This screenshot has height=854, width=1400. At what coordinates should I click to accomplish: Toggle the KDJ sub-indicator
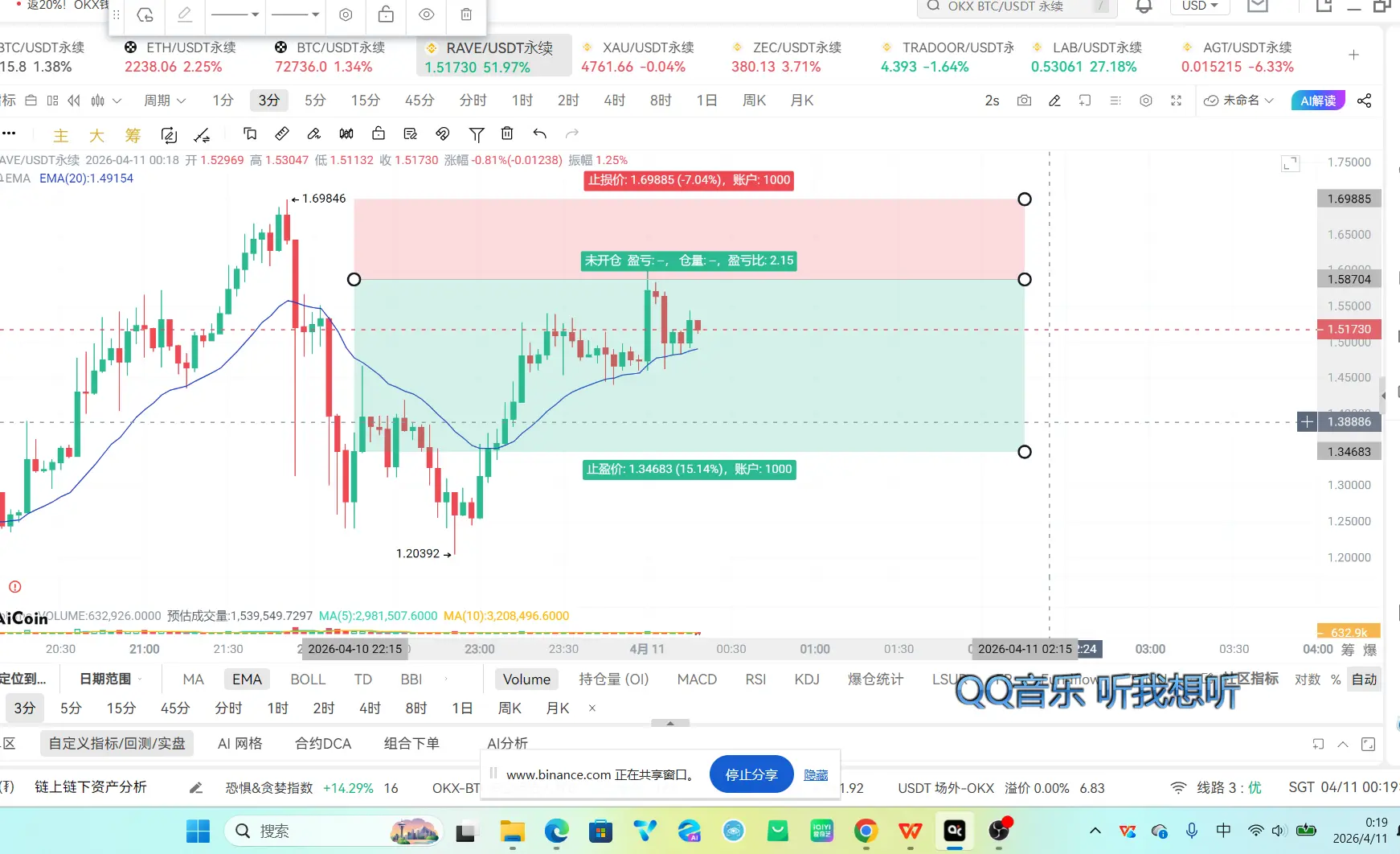[807, 680]
